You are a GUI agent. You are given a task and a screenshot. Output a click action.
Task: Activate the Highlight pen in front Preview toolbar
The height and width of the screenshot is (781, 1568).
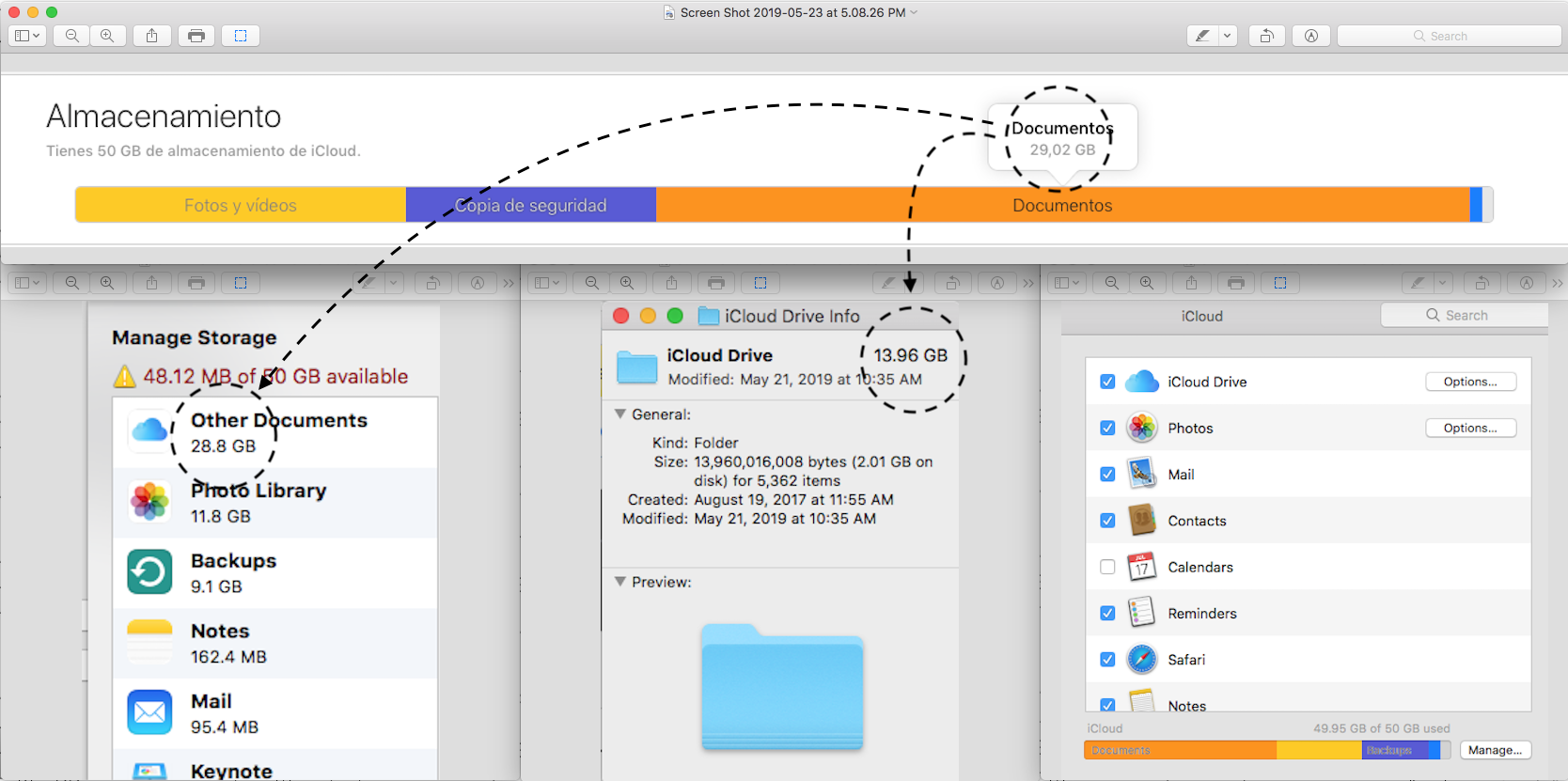pos(1202,36)
